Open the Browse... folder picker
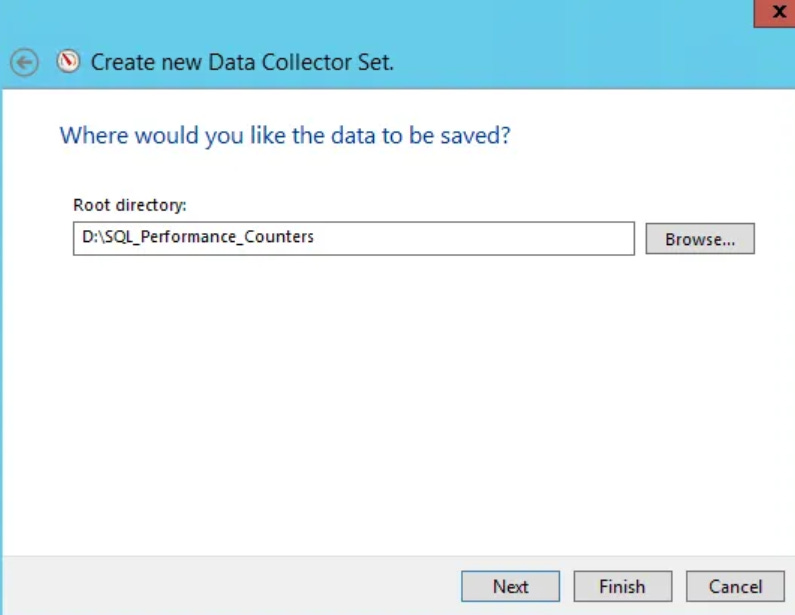 [700, 239]
